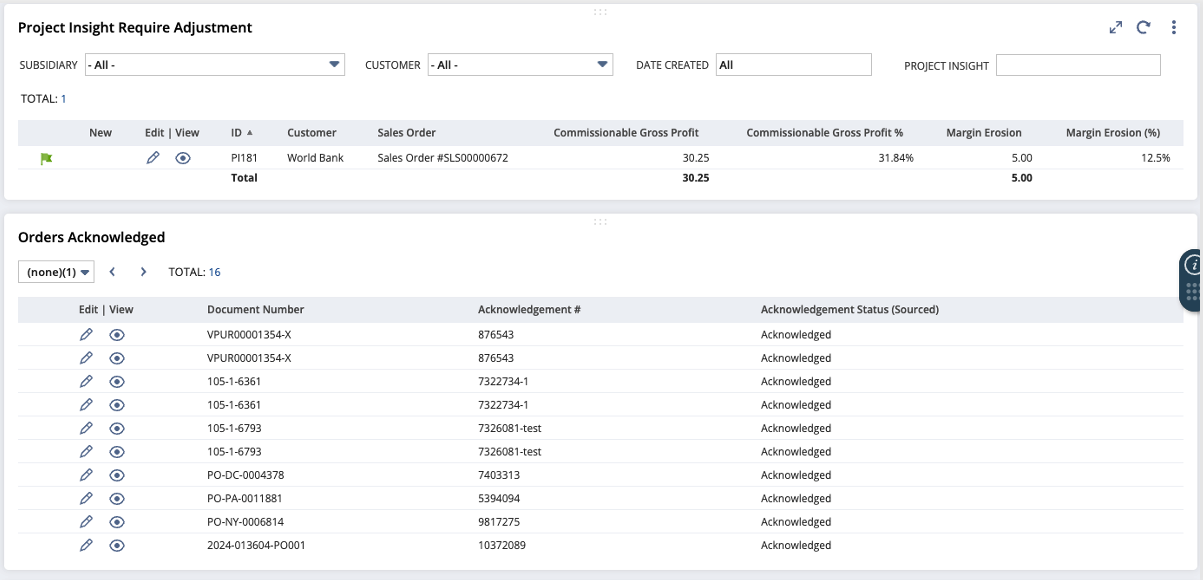View the PO-DC-0004378 order
The image size is (1203, 580).
point(117,475)
